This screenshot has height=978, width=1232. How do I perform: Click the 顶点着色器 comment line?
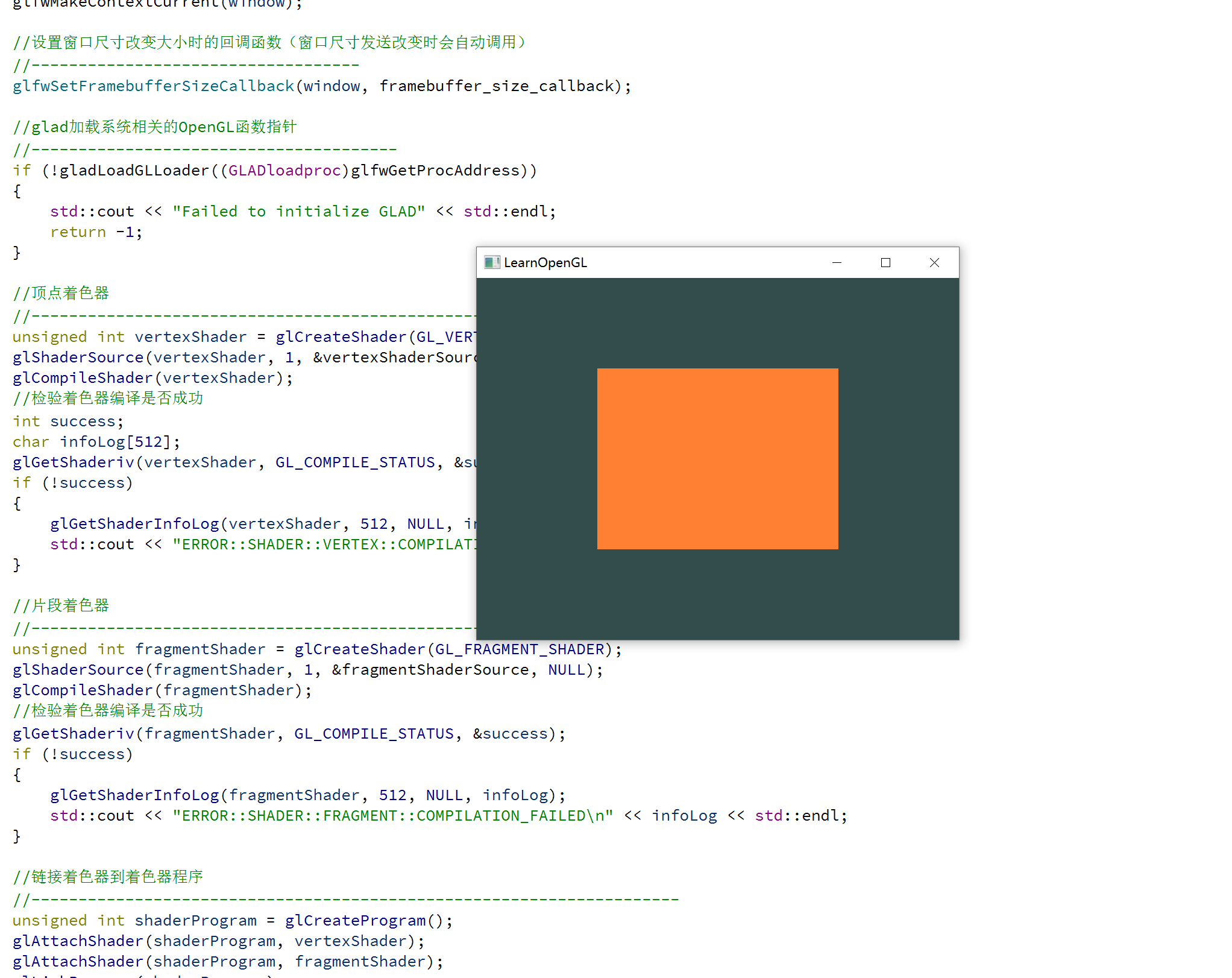click(x=61, y=294)
